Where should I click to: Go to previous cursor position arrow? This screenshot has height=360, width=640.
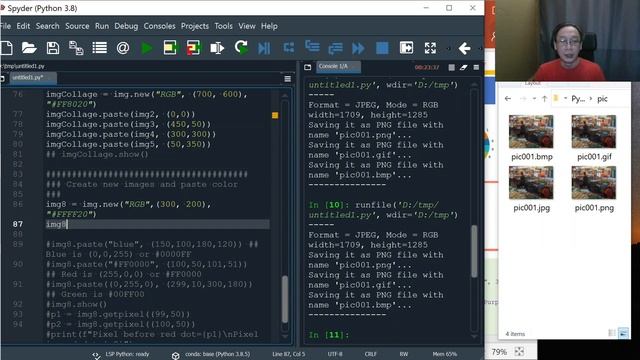coord(464,48)
